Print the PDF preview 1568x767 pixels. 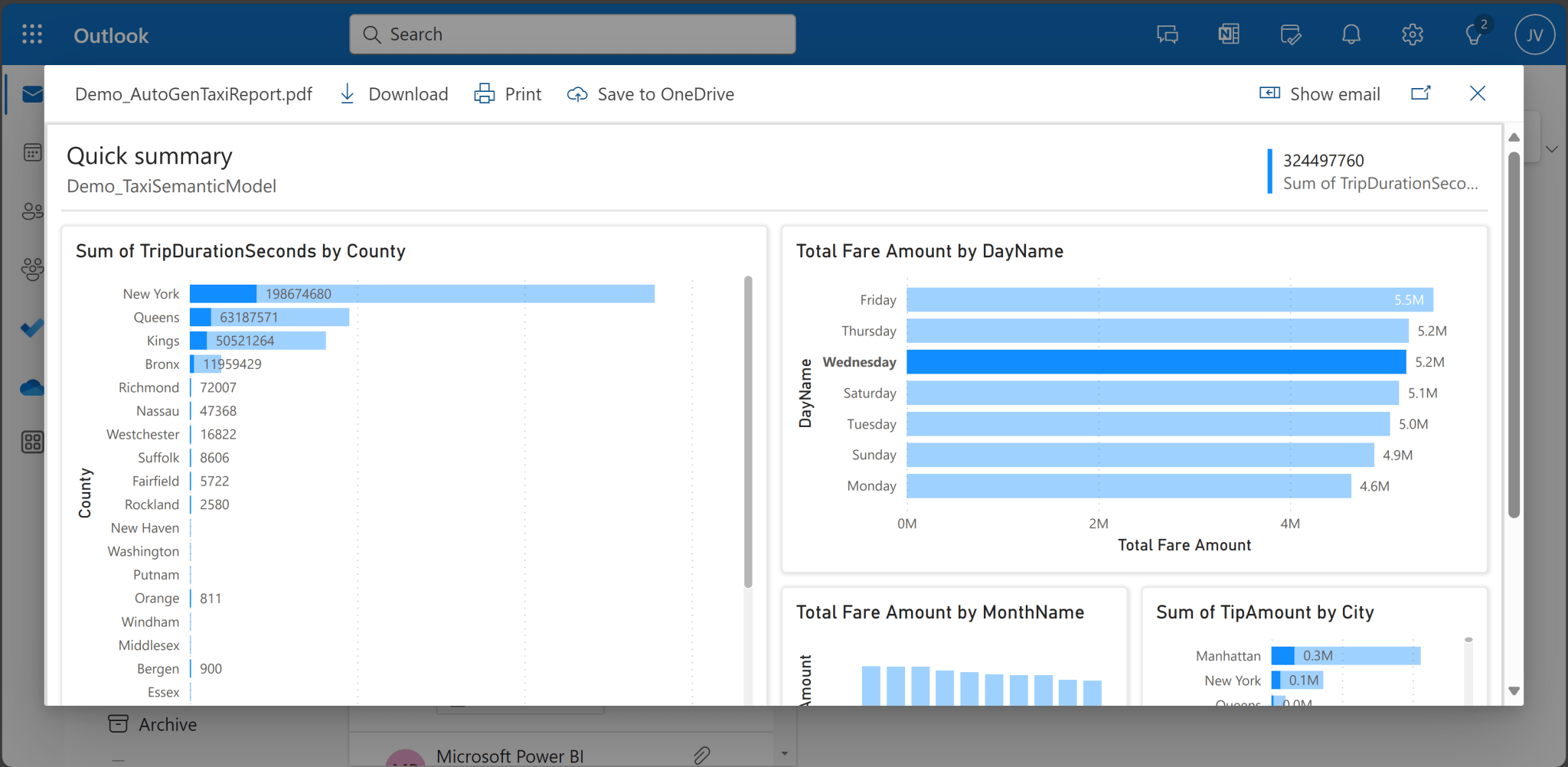coord(507,93)
